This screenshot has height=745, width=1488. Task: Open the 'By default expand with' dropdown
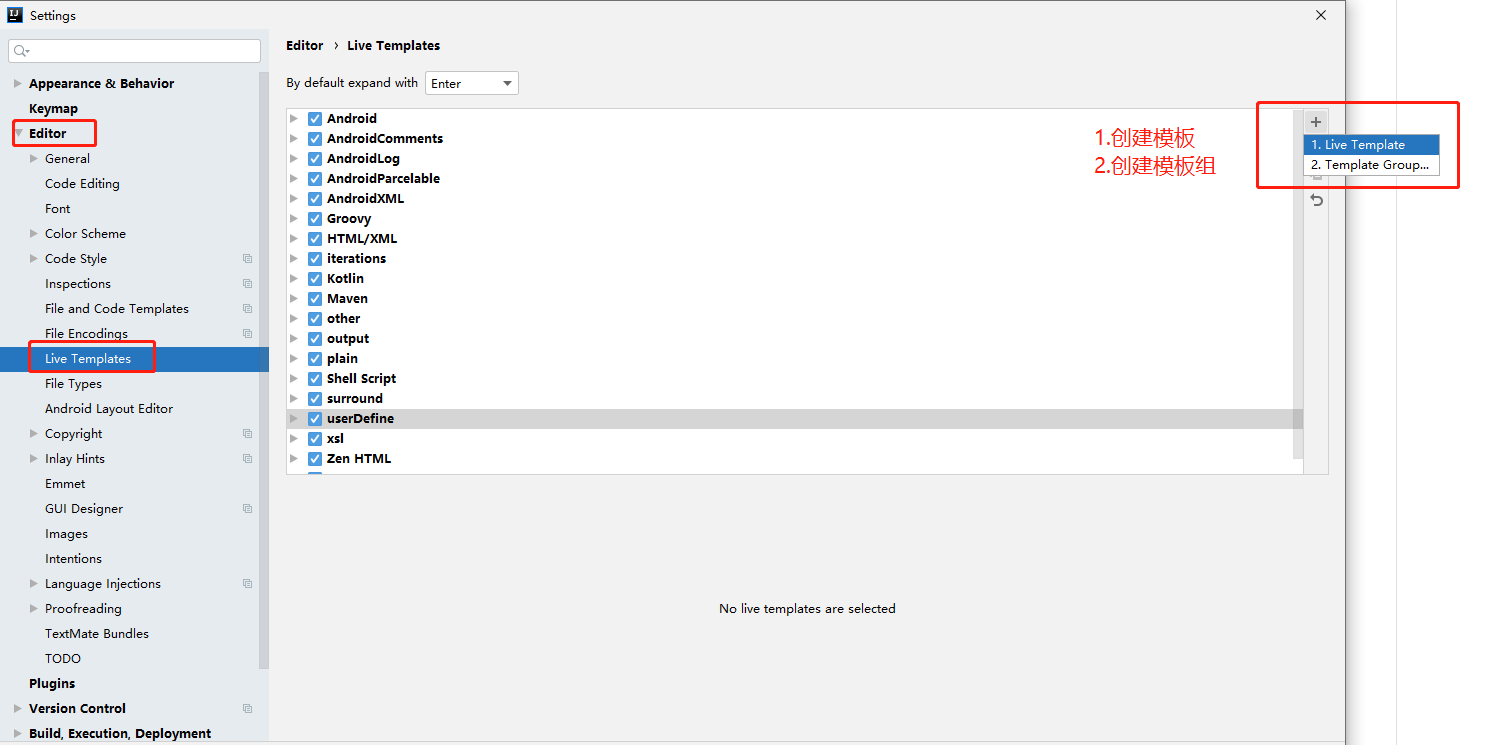click(x=472, y=83)
